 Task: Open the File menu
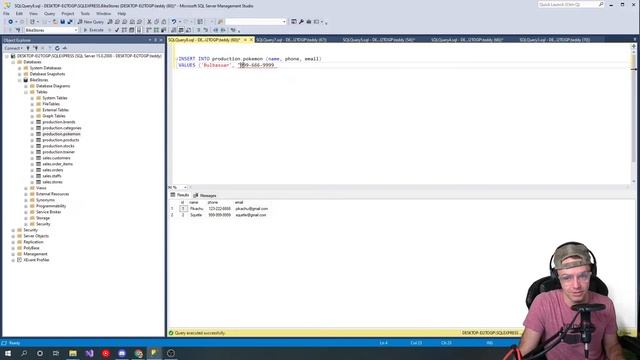tap(6, 13)
